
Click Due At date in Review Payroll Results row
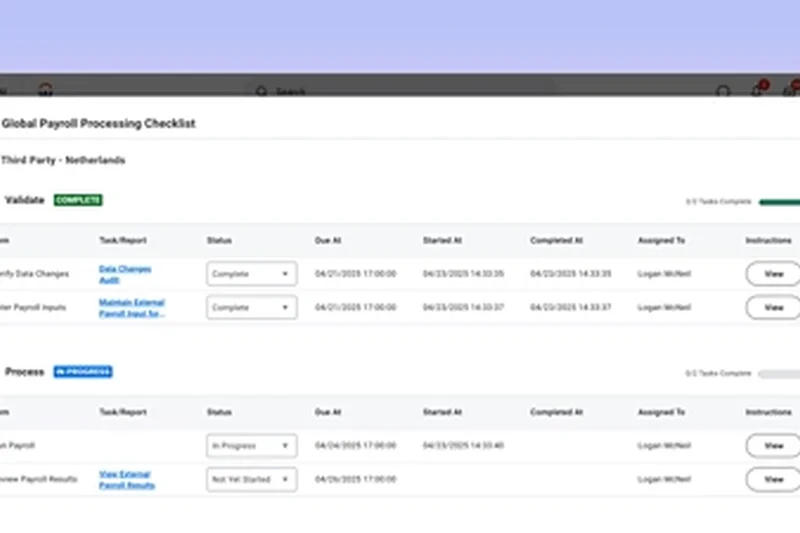[356, 479]
